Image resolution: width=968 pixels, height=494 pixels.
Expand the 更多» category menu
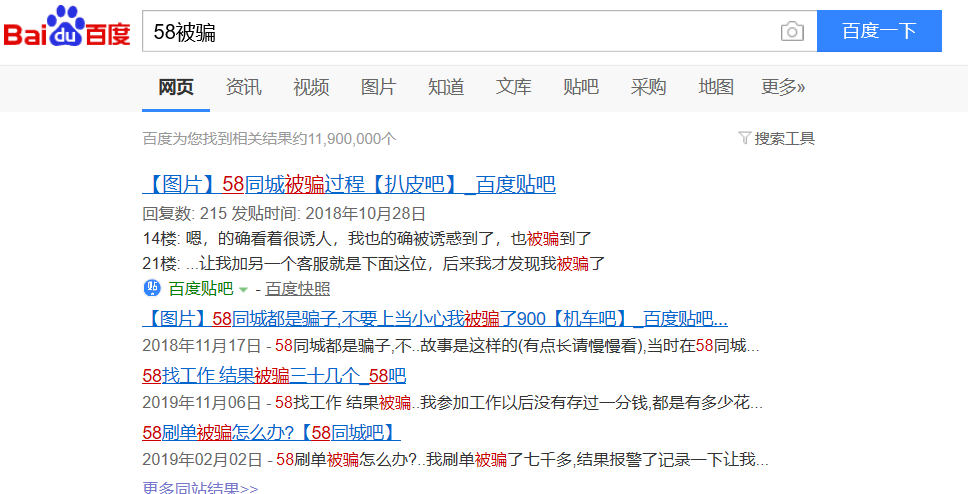point(783,87)
